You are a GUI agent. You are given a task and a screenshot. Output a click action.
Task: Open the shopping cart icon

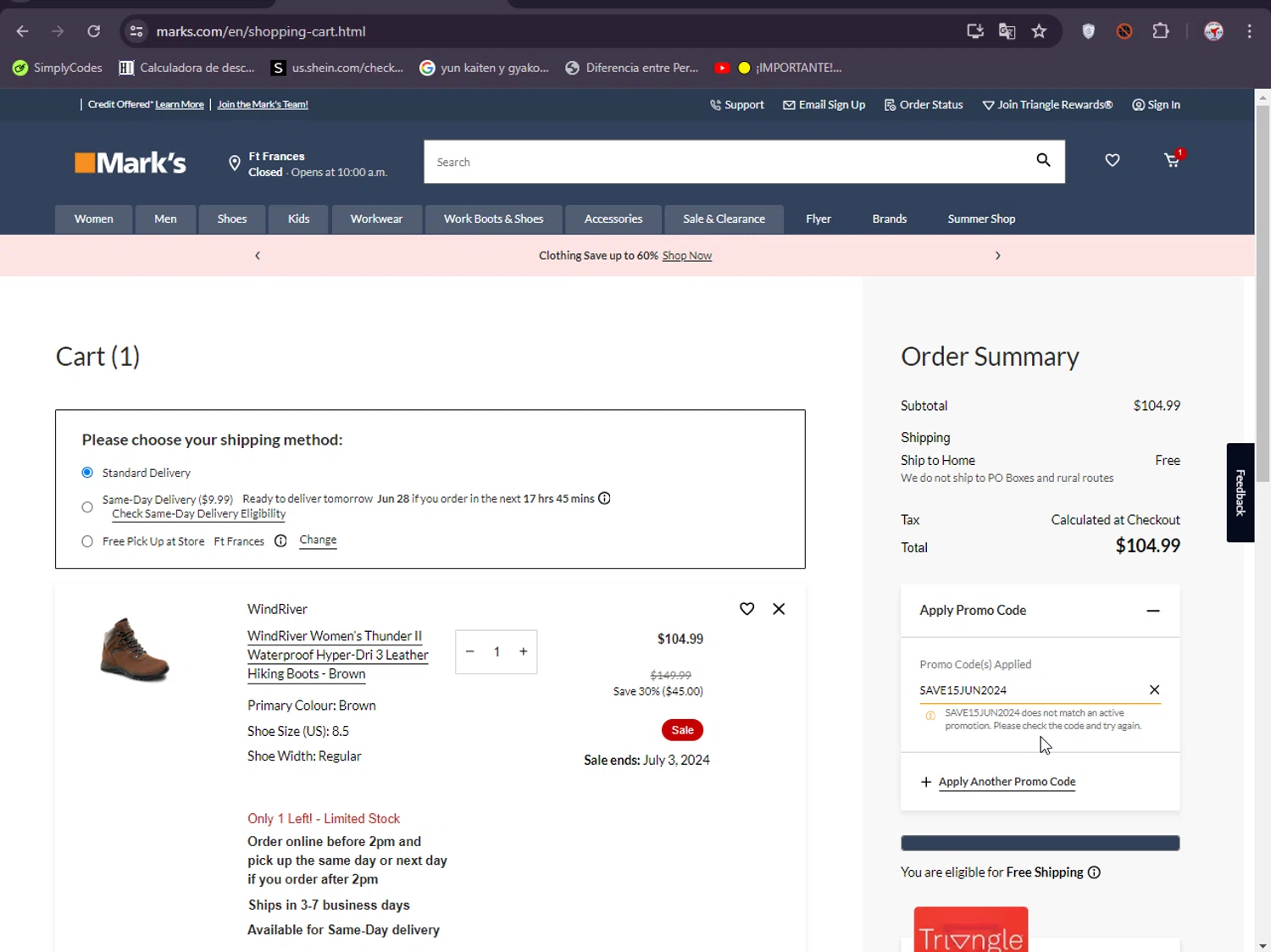click(x=1173, y=159)
